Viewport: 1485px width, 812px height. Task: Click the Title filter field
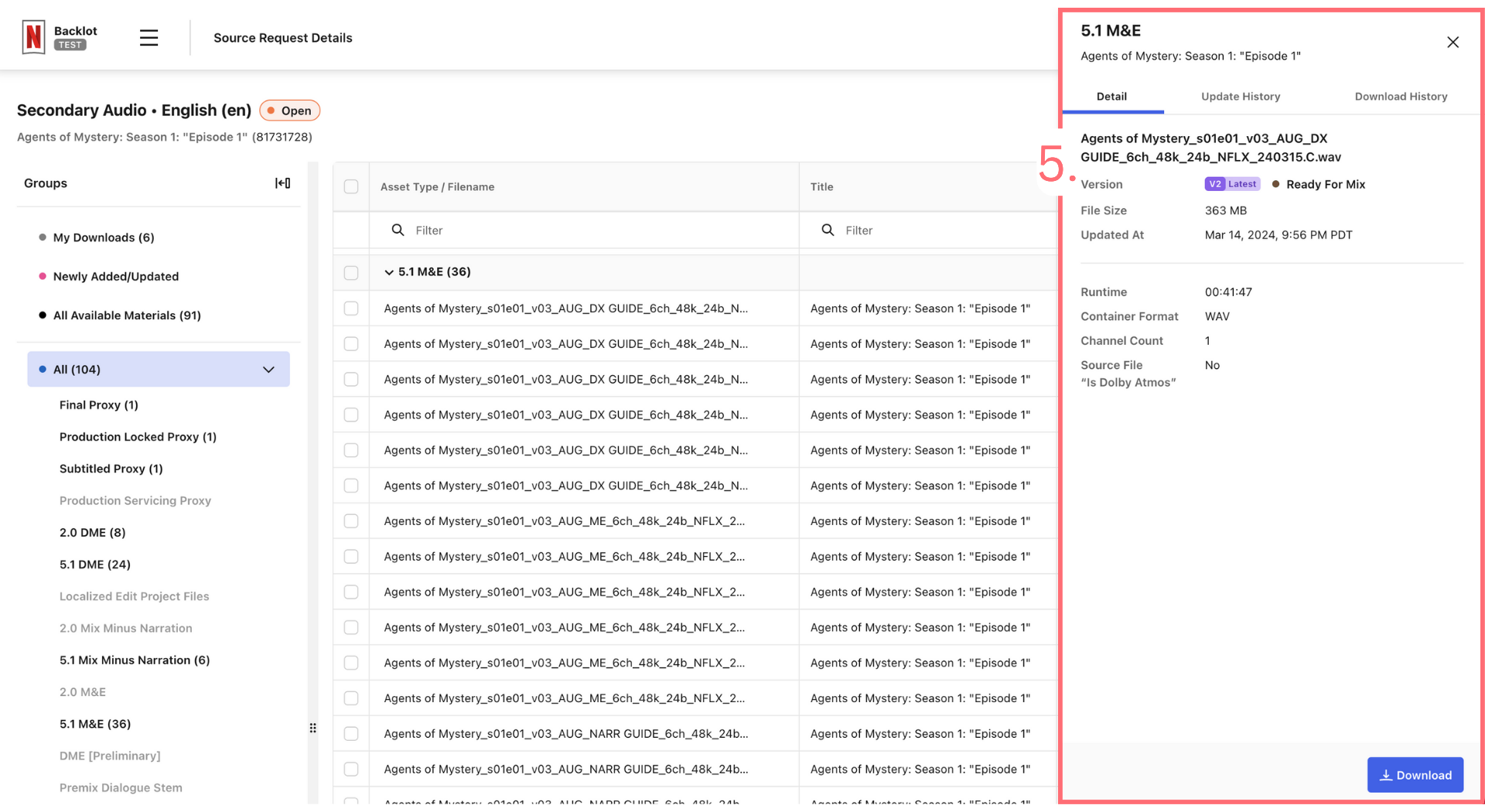click(928, 230)
